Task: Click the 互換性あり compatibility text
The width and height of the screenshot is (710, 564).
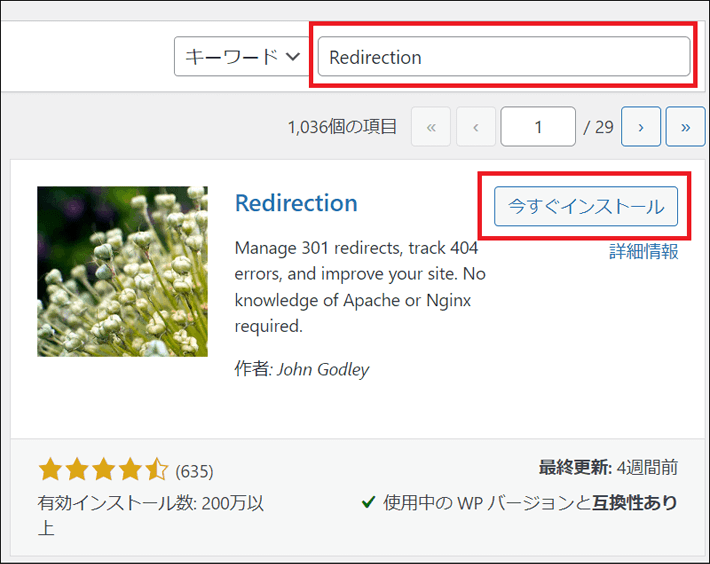Action: point(635,502)
